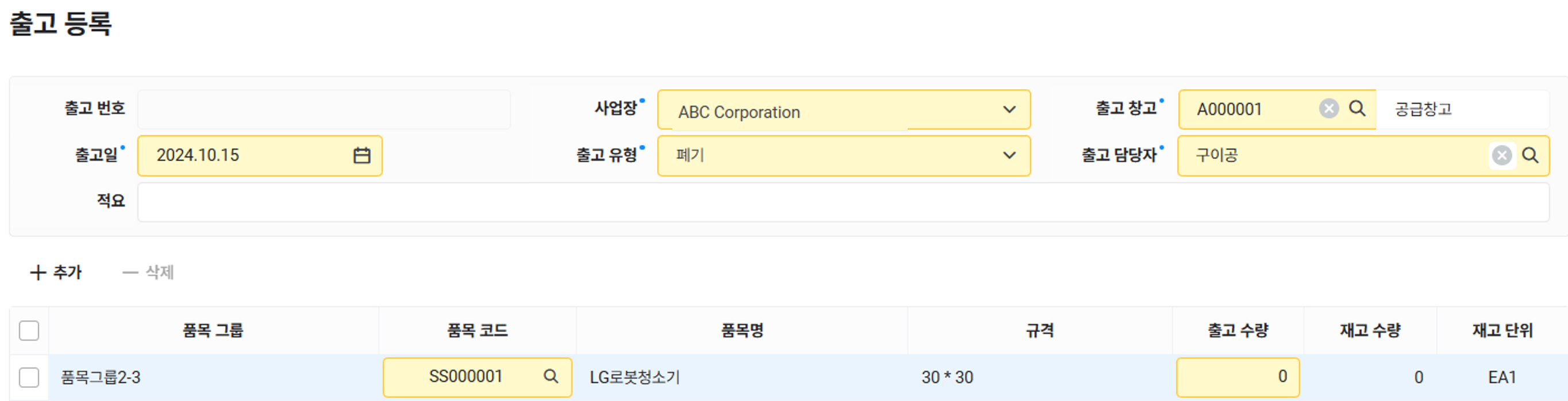Click the 적요 remarks input field
This screenshot has height=401, width=1568.
pyautogui.click(x=843, y=202)
